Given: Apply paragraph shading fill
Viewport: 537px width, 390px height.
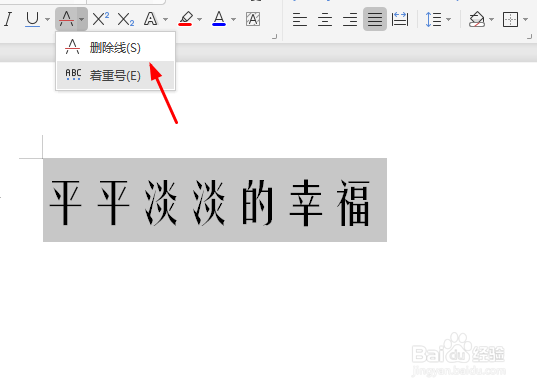Looking at the screenshot, I should [477, 19].
